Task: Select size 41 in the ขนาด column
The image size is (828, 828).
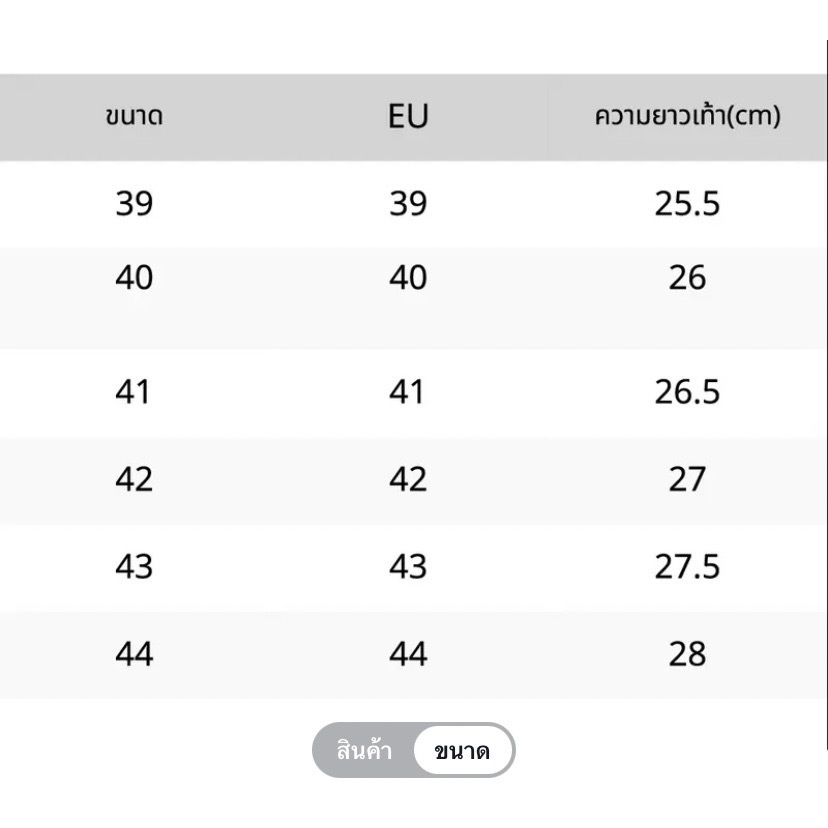Action: (134, 391)
